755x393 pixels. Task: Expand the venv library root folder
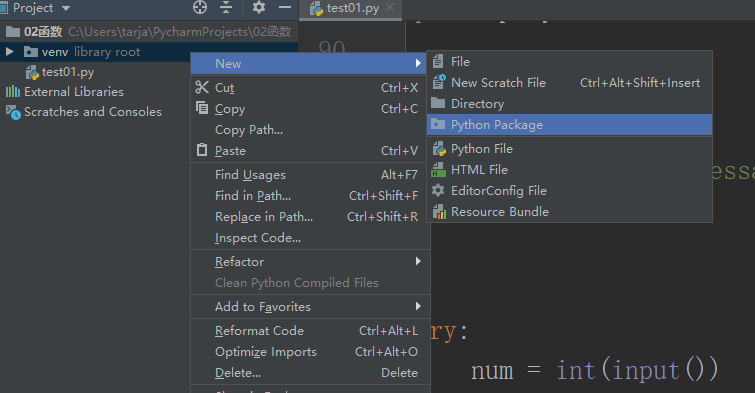point(10,52)
